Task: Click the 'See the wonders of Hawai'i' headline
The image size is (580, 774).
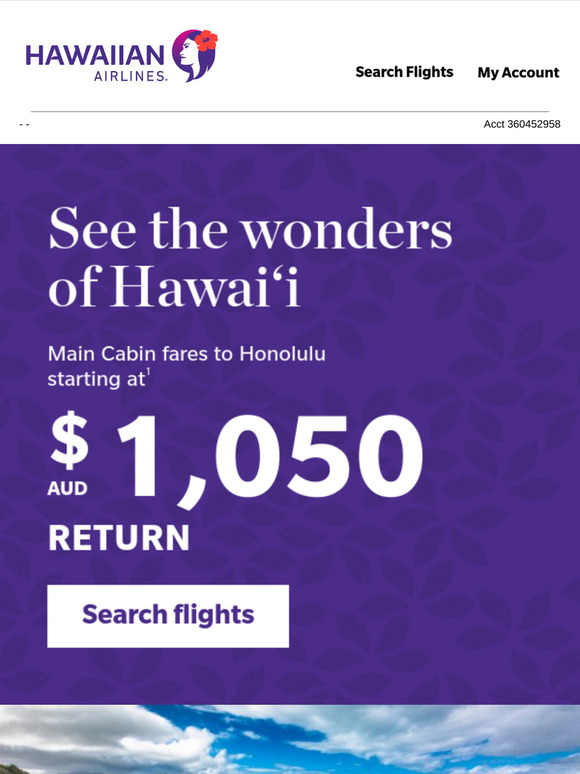Action: click(250, 258)
